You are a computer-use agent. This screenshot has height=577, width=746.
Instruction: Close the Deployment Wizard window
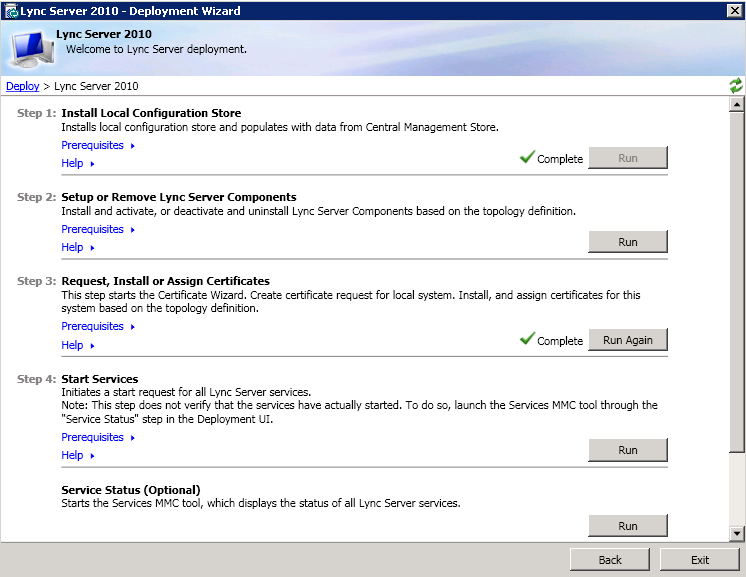[734, 10]
